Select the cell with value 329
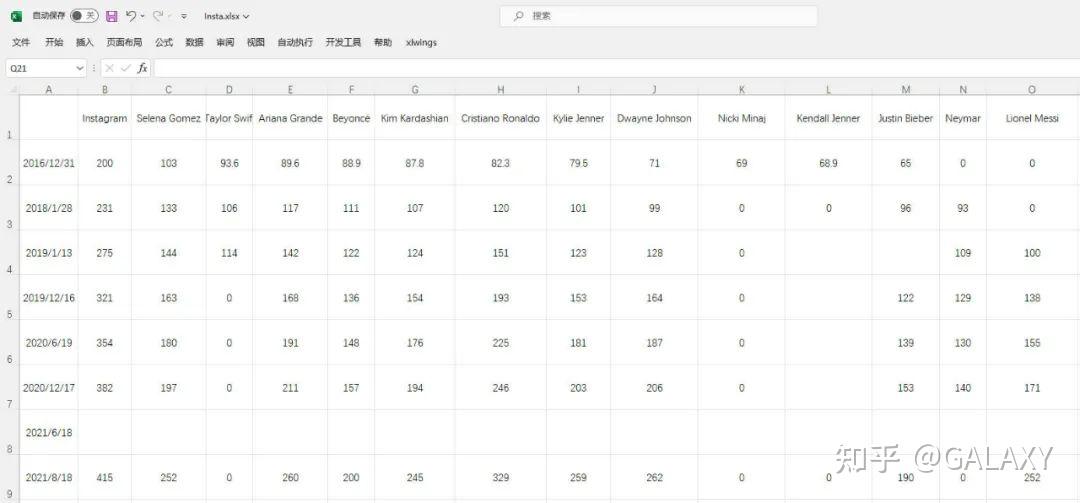 click(501, 478)
